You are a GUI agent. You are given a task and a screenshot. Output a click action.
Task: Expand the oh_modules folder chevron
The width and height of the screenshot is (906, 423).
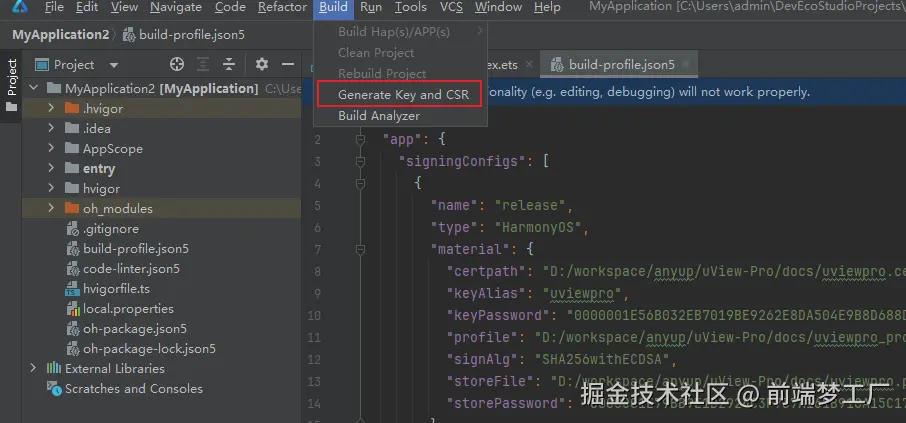pyautogui.click(x=51, y=208)
